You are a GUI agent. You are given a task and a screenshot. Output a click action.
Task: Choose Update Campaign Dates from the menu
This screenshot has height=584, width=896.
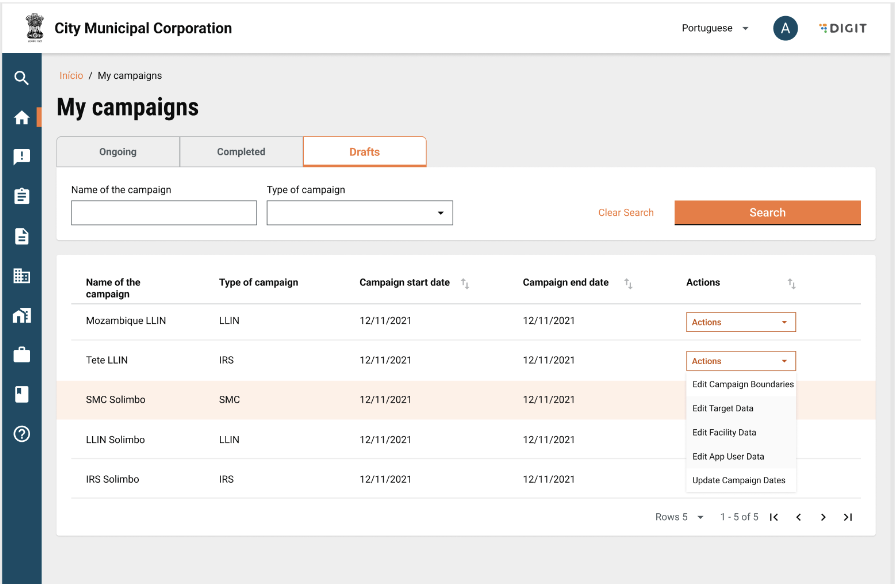(741, 480)
